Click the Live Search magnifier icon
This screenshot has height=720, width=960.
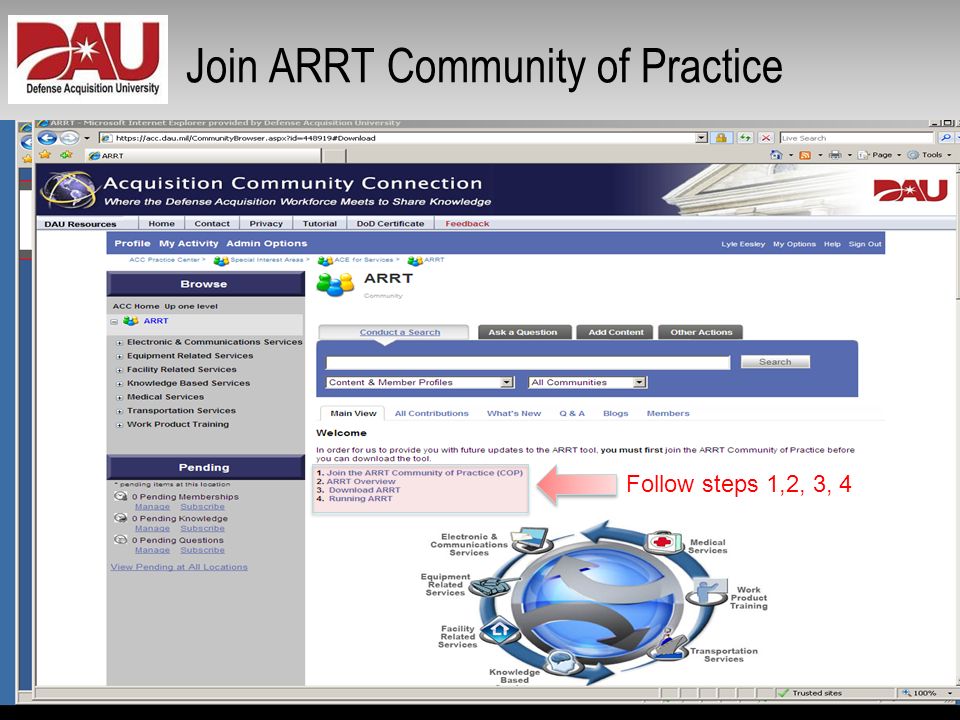946,138
